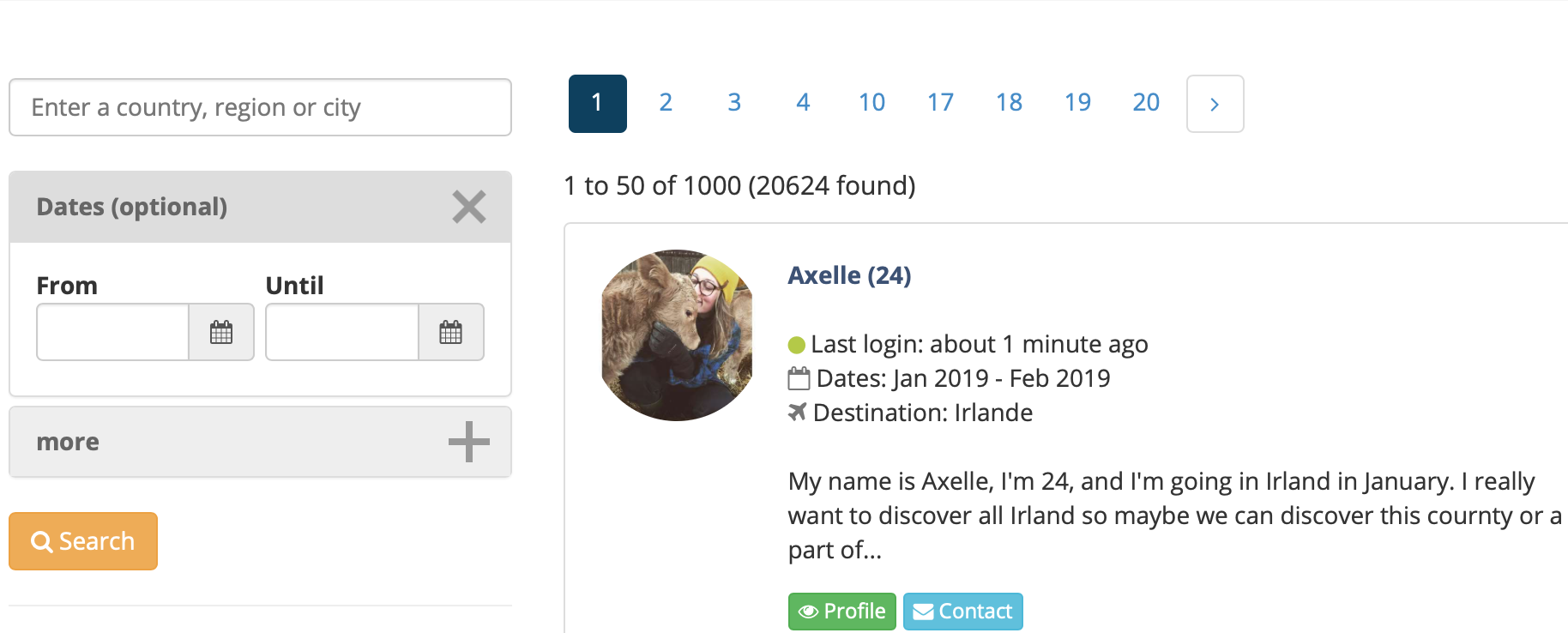Viewport: 1568px width, 633px height.
Task: Click the From date input field
Action: (x=112, y=332)
